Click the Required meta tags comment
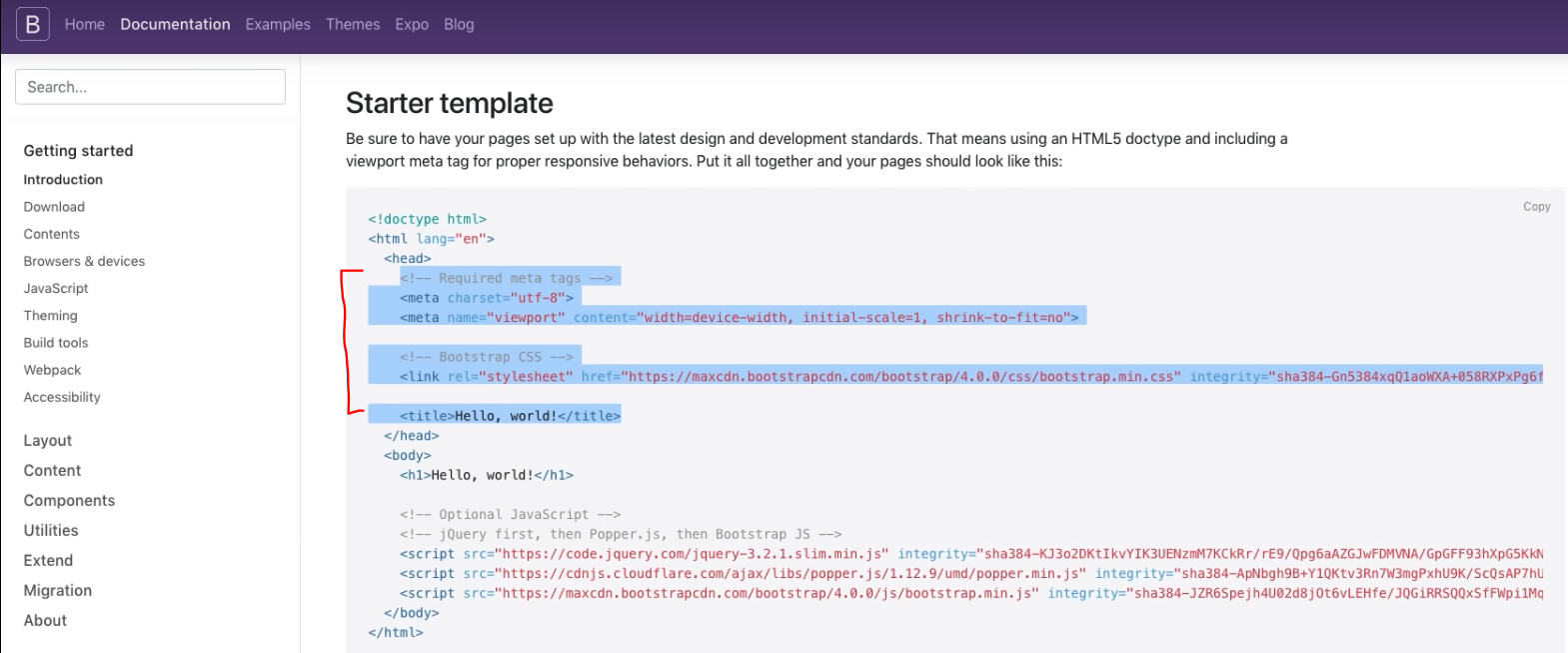The image size is (1568, 653). (x=507, y=278)
